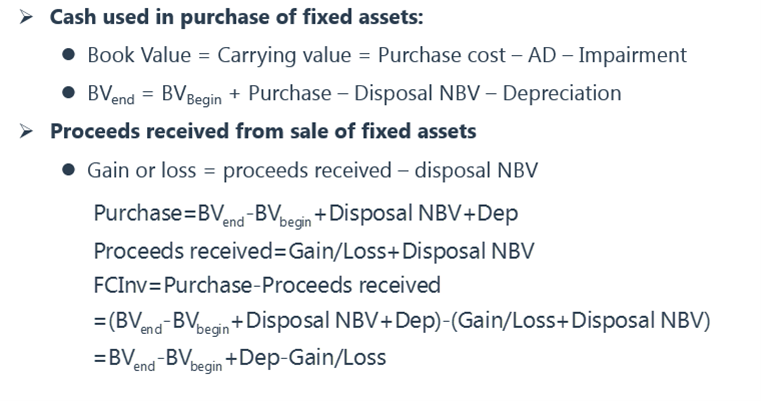Click the final line ending Dep-Gain/Loss
Screen dimensions: 761x401
click(240, 359)
